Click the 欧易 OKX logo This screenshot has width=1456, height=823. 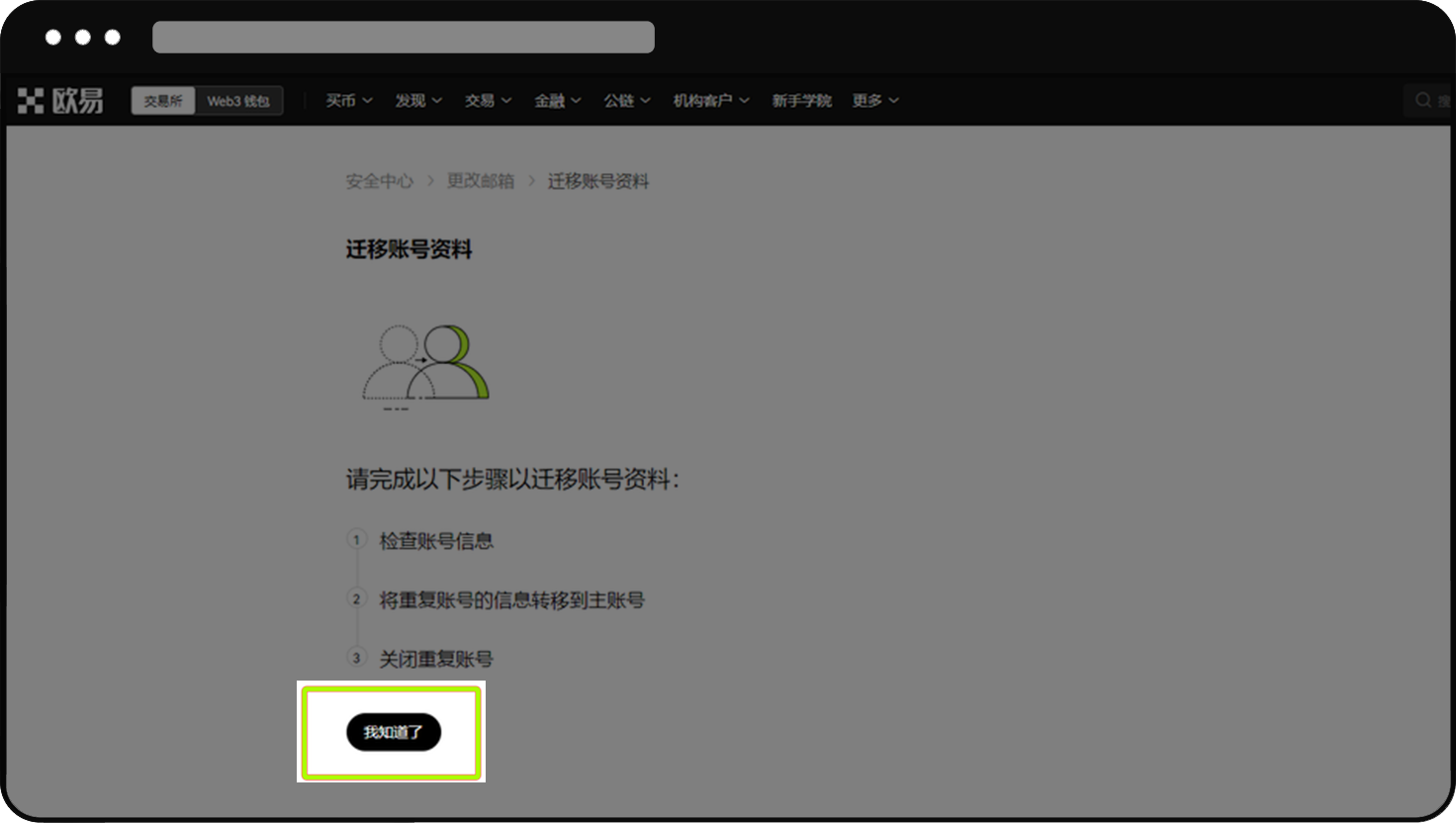tap(60, 100)
